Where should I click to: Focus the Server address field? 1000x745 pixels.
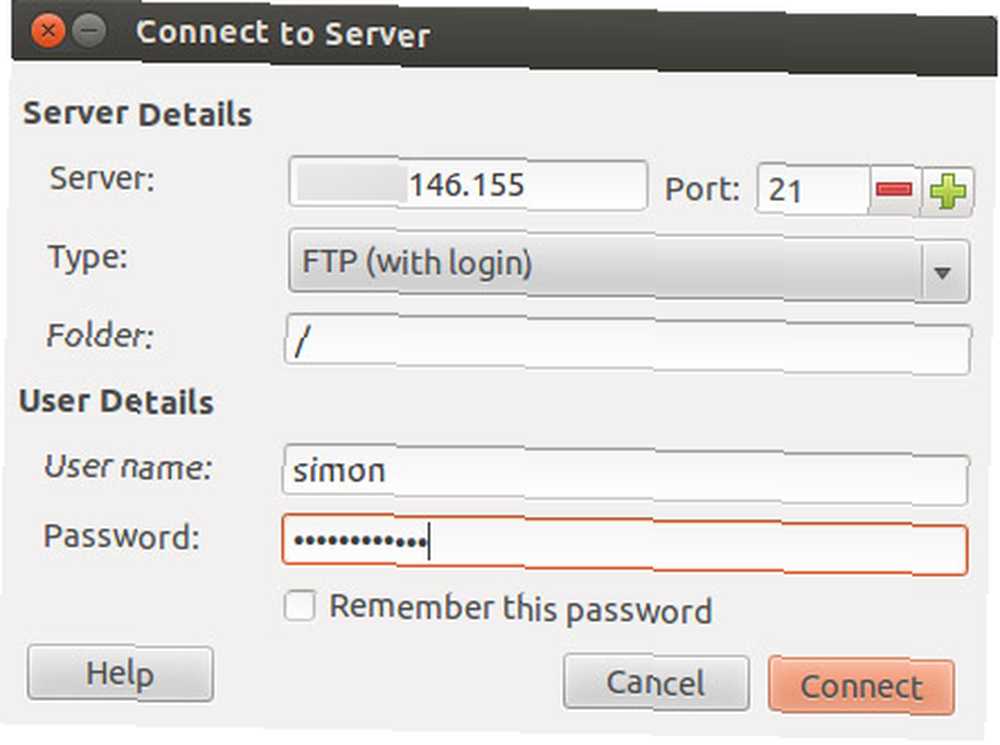467,184
